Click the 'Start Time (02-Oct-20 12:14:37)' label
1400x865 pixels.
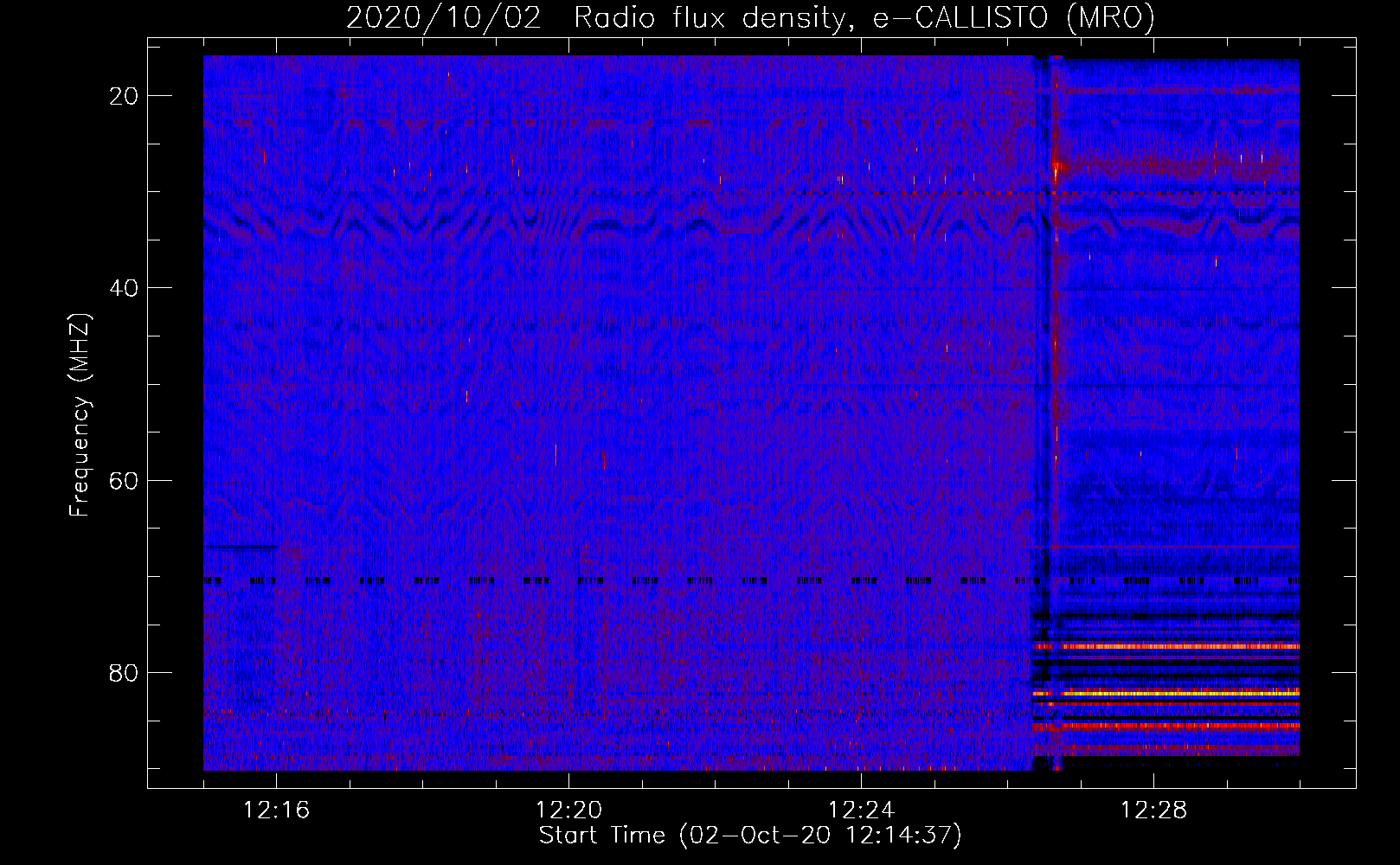(750, 836)
